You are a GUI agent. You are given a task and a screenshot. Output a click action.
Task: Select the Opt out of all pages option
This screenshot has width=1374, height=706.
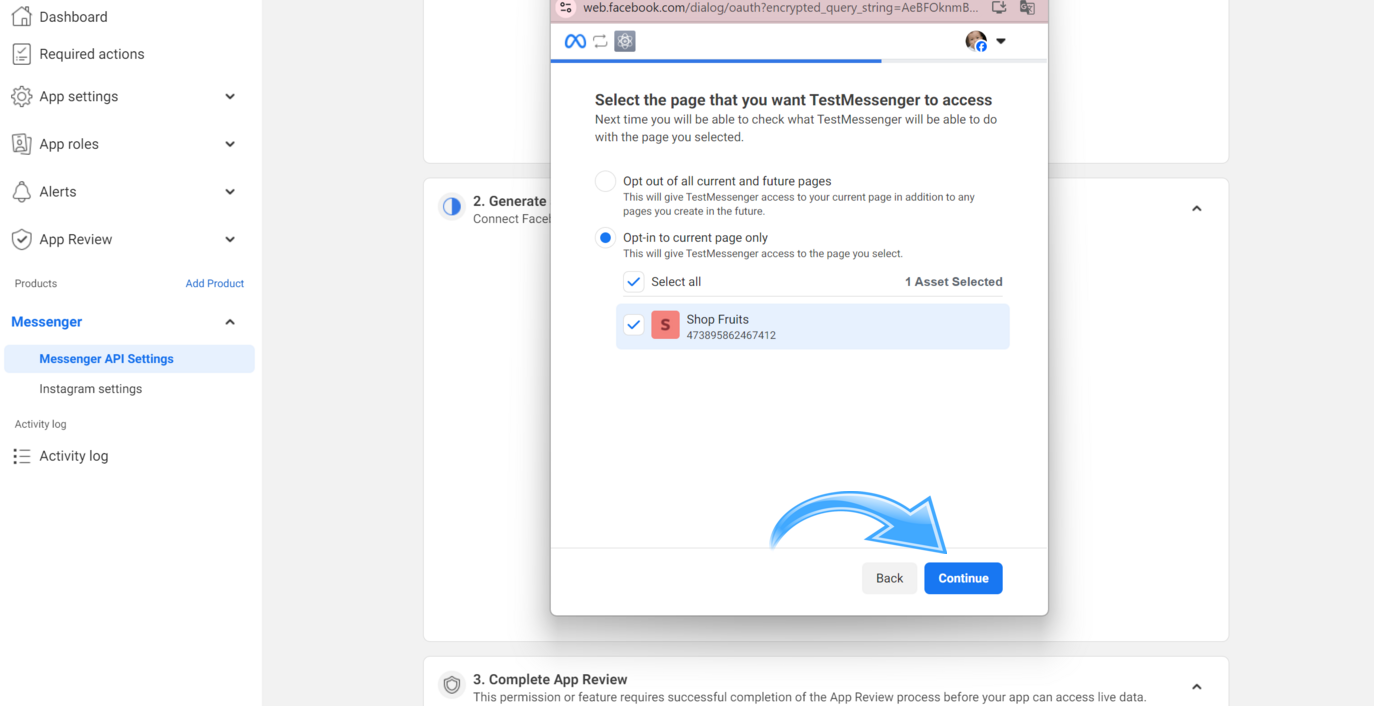[x=604, y=181]
